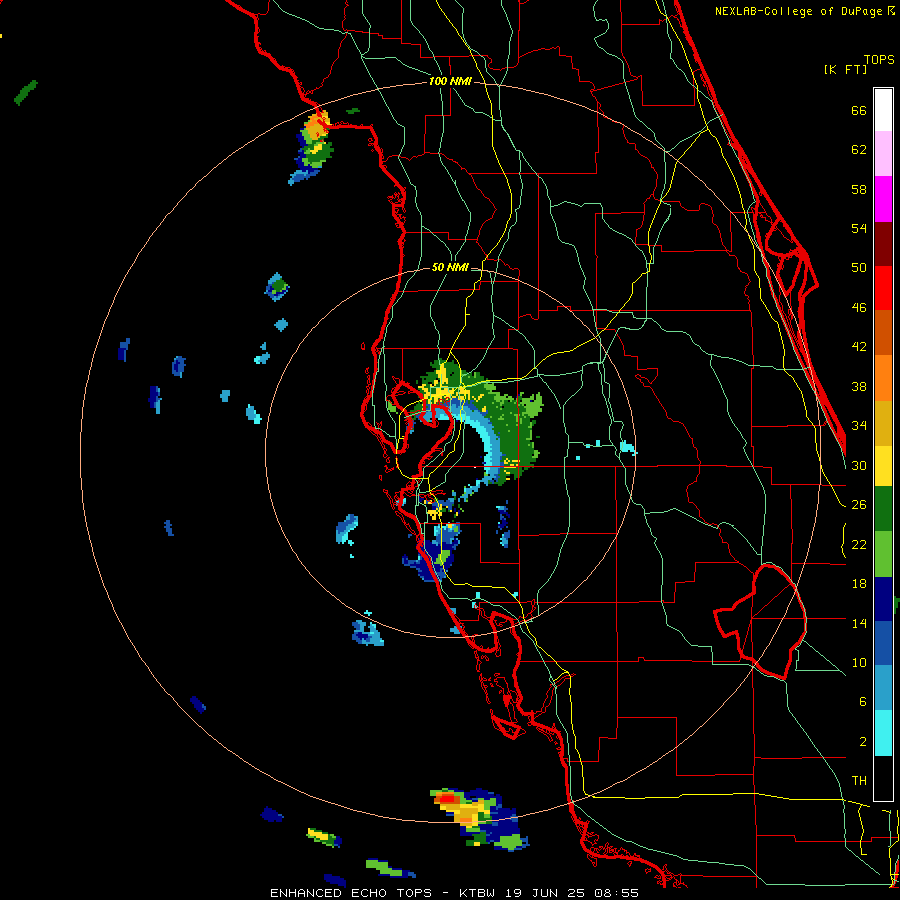Select the light green legend swatch
Screen dimensions: 900x900
tap(883, 554)
